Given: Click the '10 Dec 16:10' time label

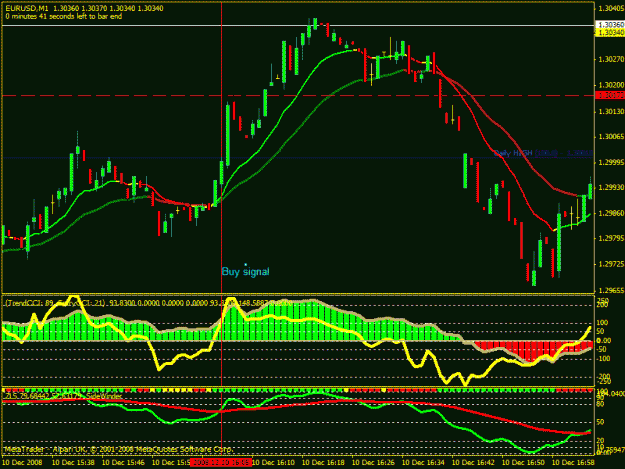Looking at the screenshot, I should pyautogui.click(x=273, y=463).
